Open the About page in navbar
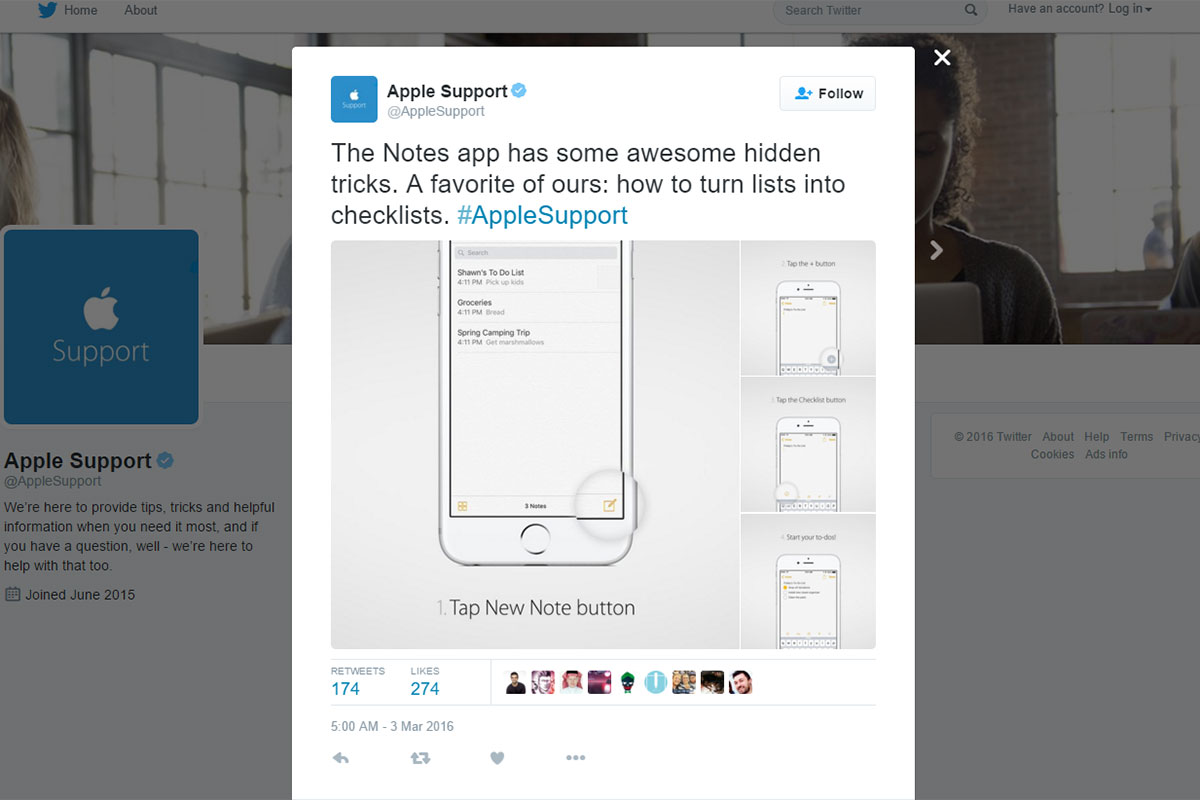 pos(141,10)
